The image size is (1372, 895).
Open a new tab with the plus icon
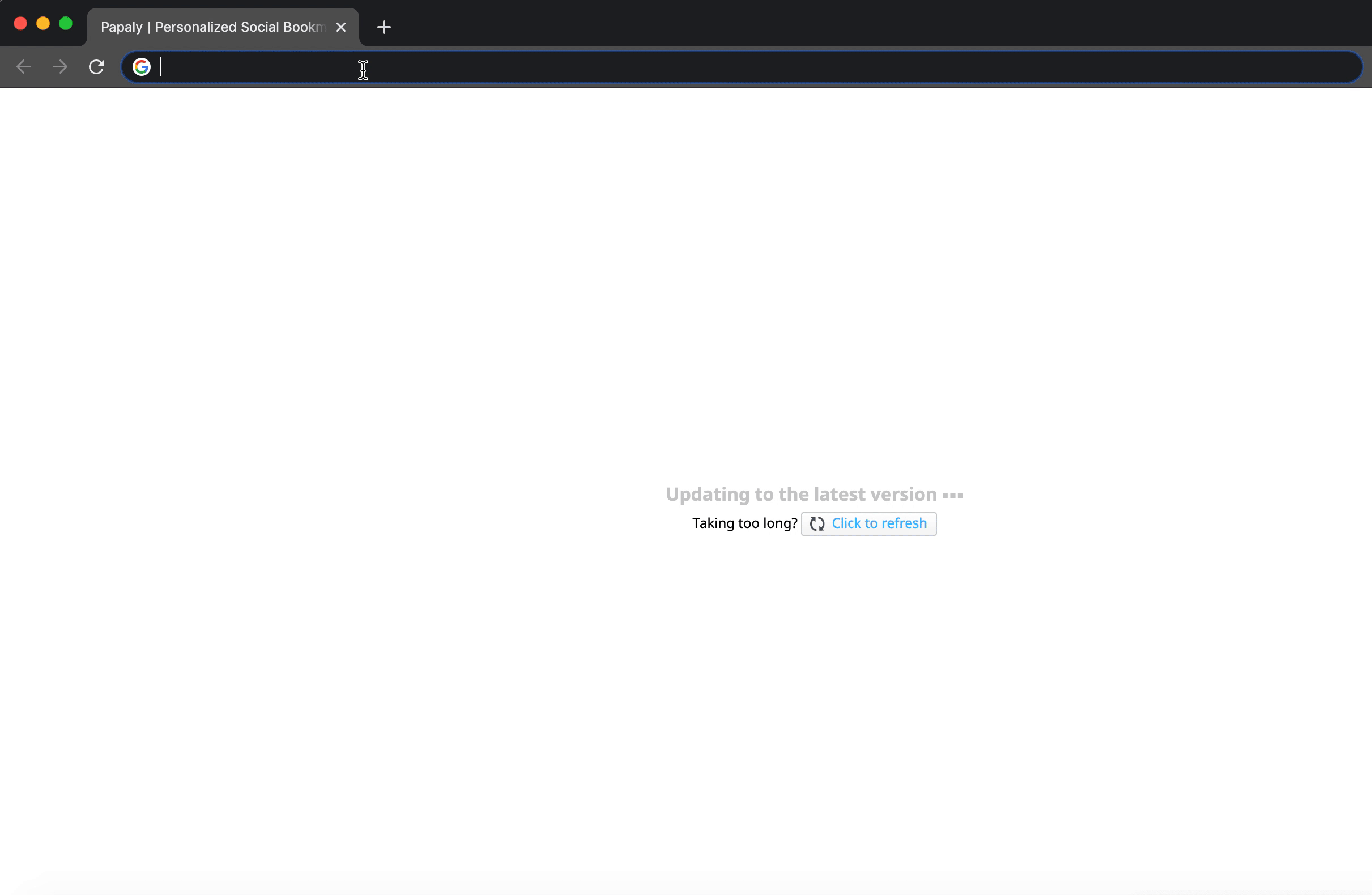click(x=384, y=27)
